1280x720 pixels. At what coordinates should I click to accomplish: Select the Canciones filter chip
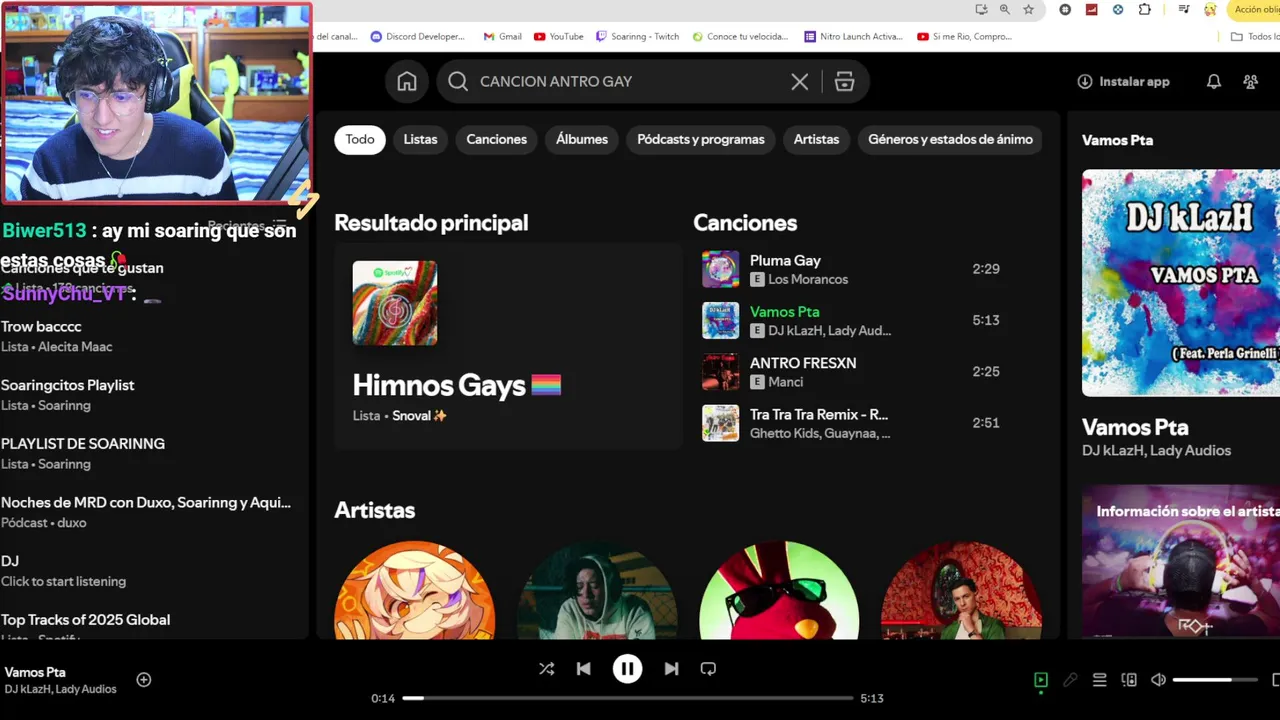497,139
